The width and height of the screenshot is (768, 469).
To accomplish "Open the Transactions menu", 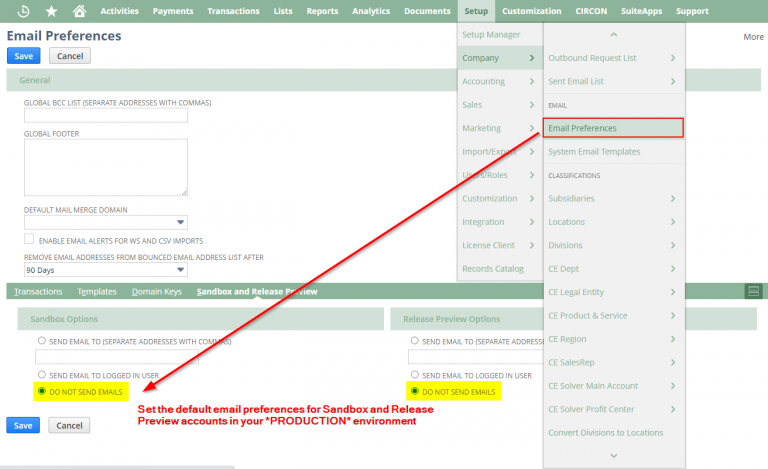I will click(x=233, y=11).
